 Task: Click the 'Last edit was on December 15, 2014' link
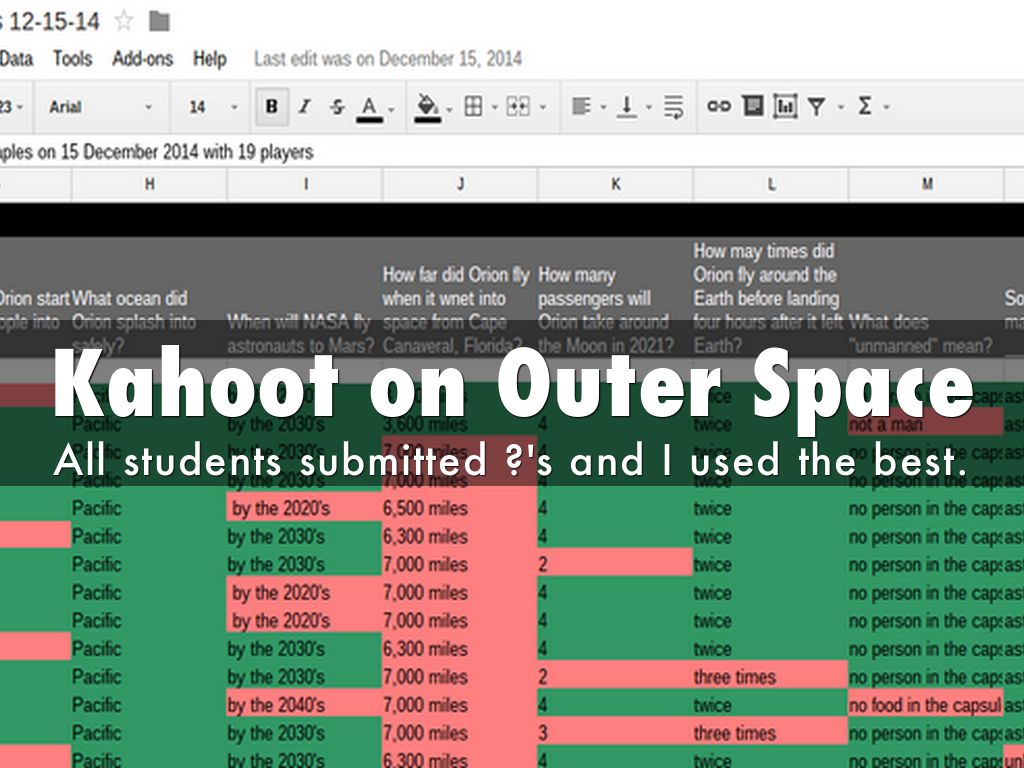click(388, 59)
